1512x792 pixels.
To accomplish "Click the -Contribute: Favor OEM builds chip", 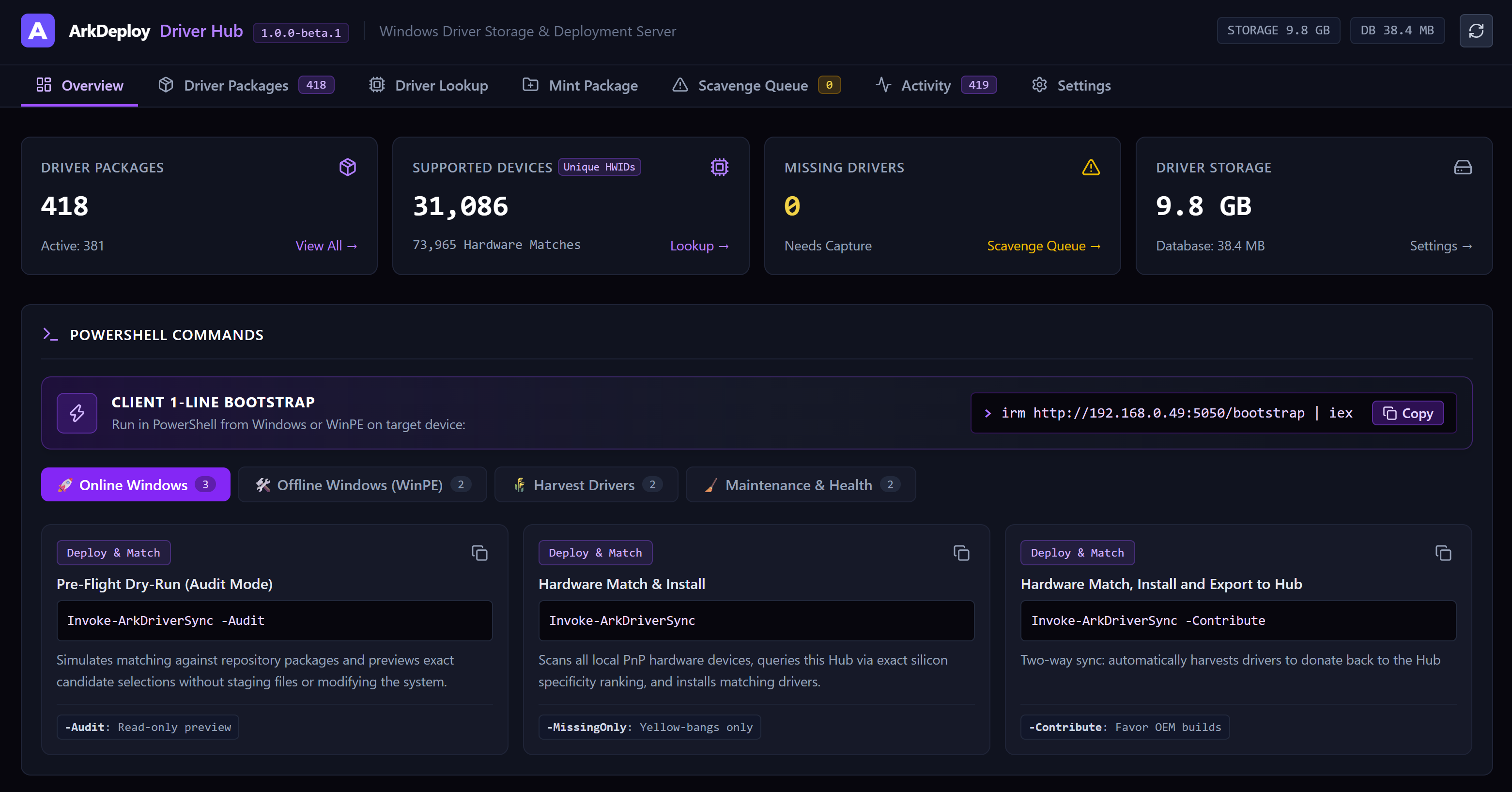I will 1125,727.
